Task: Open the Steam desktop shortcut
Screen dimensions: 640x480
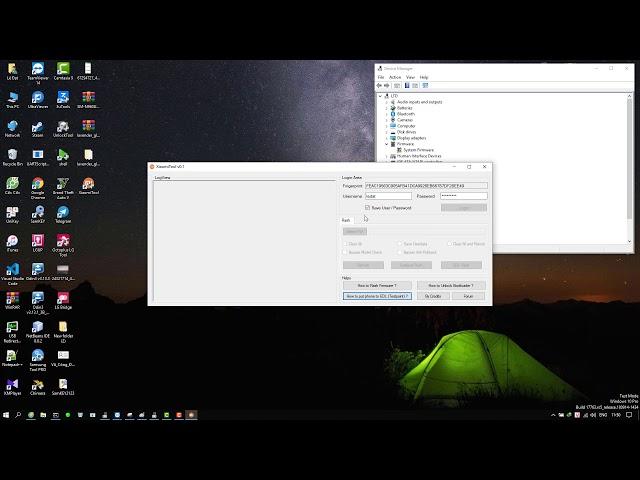Action: click(x=37, y=127)
